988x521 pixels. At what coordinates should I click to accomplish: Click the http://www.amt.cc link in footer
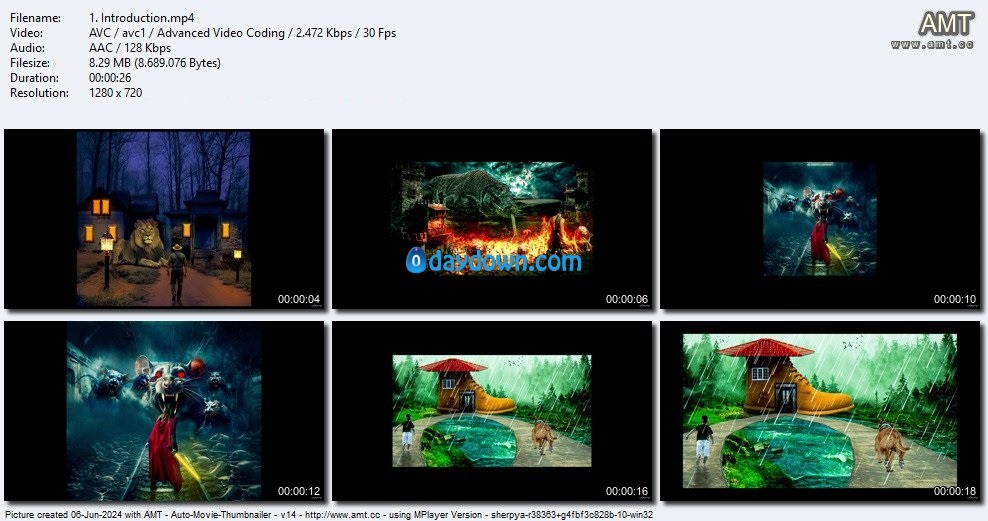[x=343, y=515]
